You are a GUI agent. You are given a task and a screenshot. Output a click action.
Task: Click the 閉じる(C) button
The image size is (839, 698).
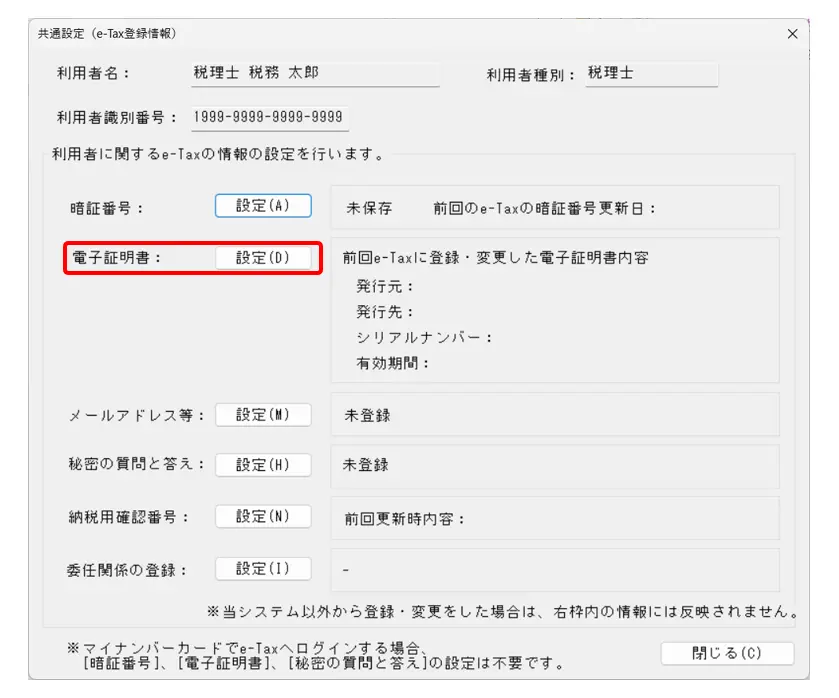coord(727,653)
